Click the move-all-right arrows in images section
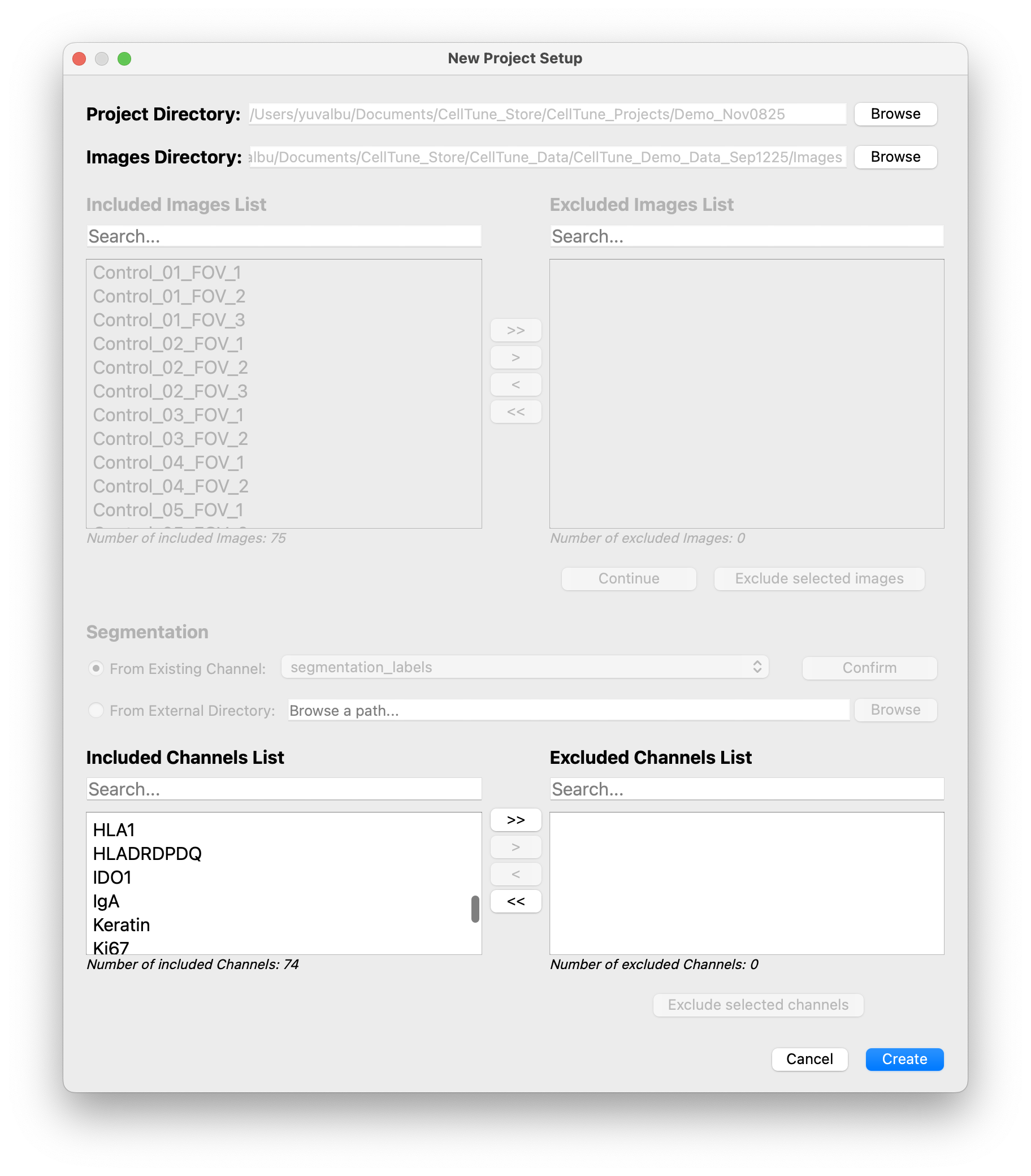 point(515,330)
